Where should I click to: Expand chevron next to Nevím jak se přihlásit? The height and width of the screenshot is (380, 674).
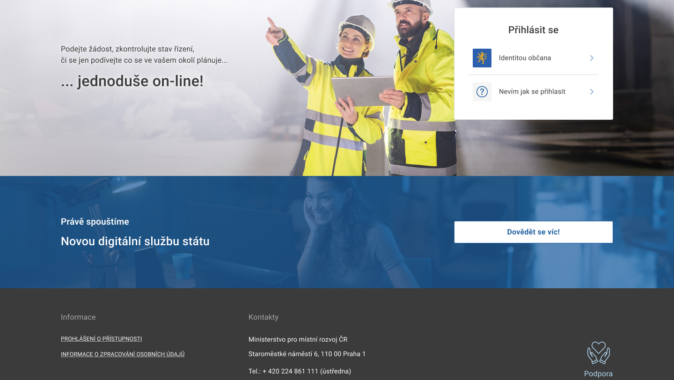[x=591, y=92]
